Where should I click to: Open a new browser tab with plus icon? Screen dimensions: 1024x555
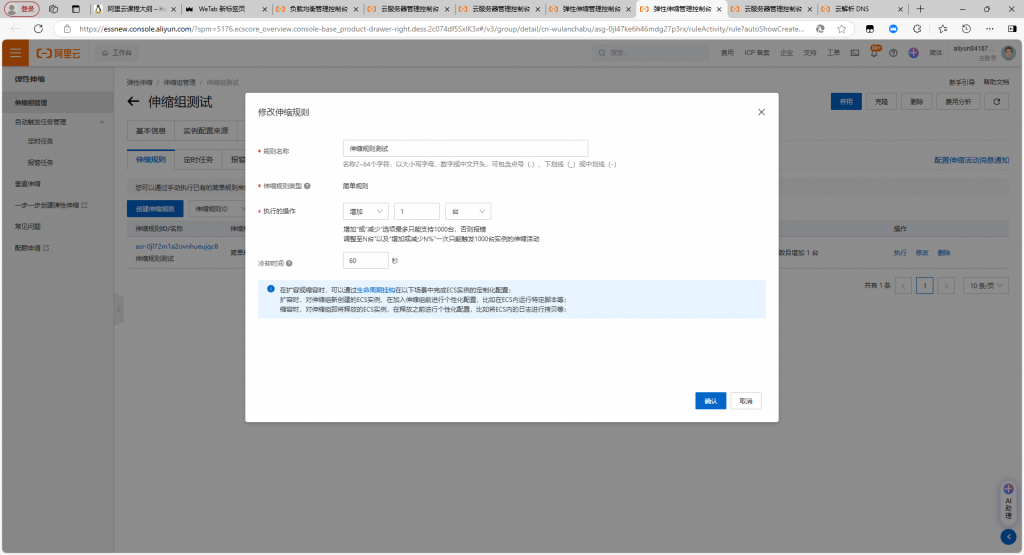point(920,8)
